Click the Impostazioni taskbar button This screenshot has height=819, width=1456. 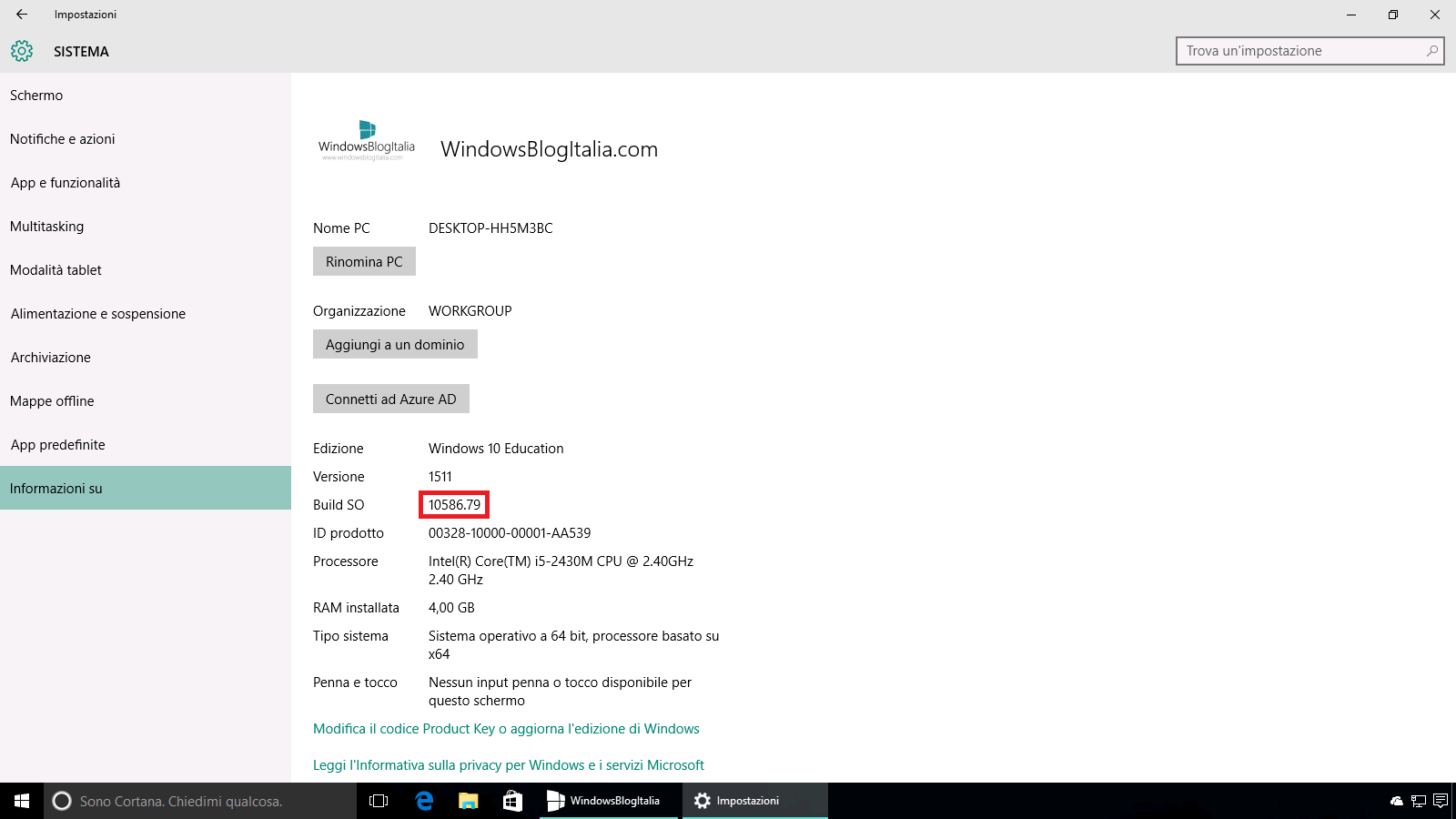point(755,801)
